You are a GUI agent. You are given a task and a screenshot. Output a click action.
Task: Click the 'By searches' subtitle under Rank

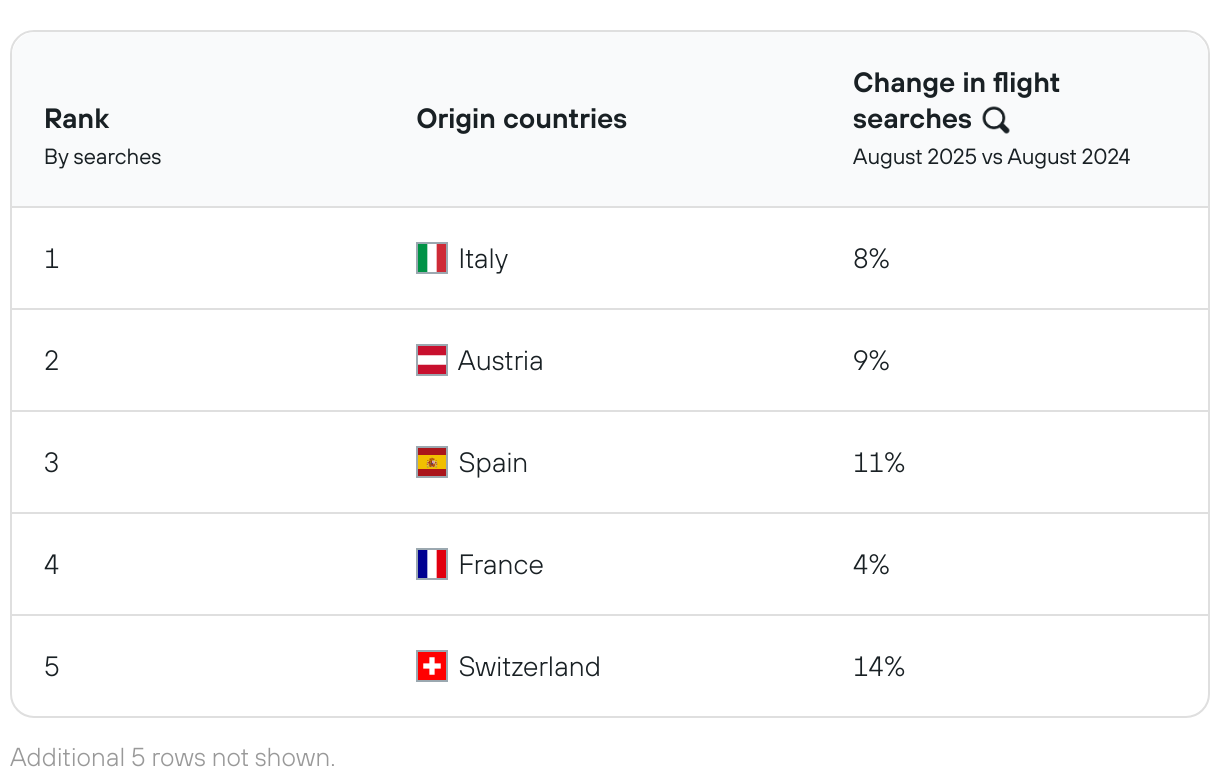(x=103, y=157)
